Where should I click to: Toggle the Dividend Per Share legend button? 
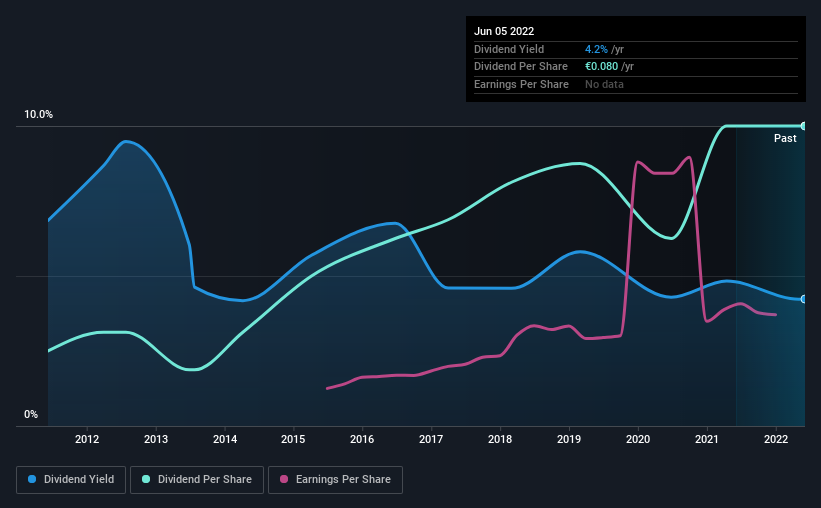coord(197,480)
